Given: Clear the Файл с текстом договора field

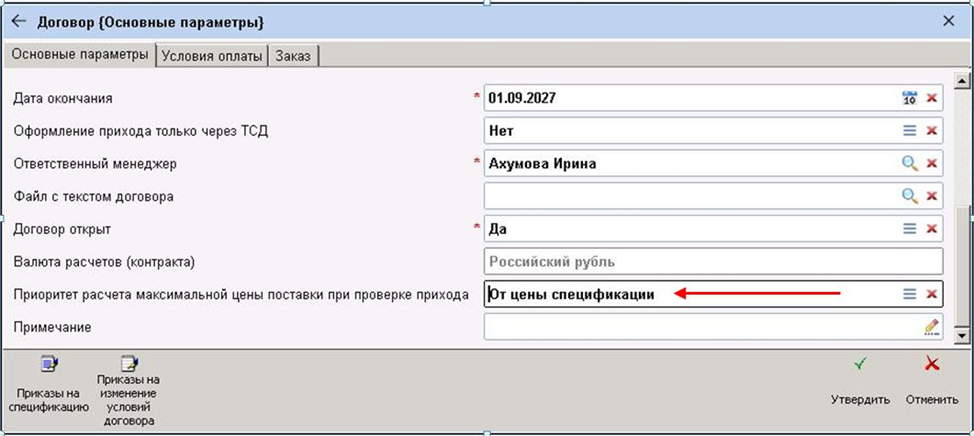Looking at the screenshot, I should pyautogui.click(x=932, y=196).
